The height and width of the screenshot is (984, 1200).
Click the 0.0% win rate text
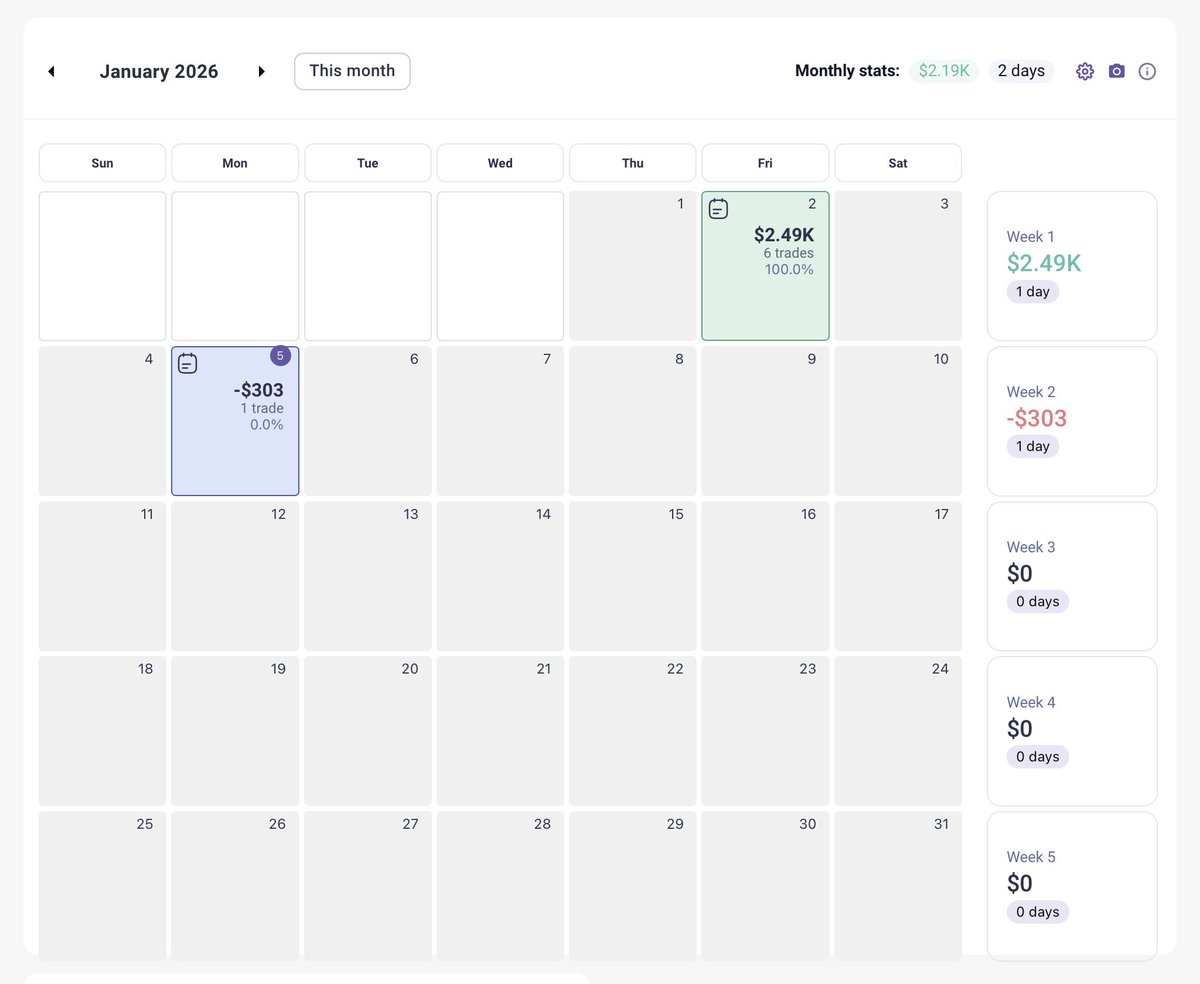coord(267,425)
